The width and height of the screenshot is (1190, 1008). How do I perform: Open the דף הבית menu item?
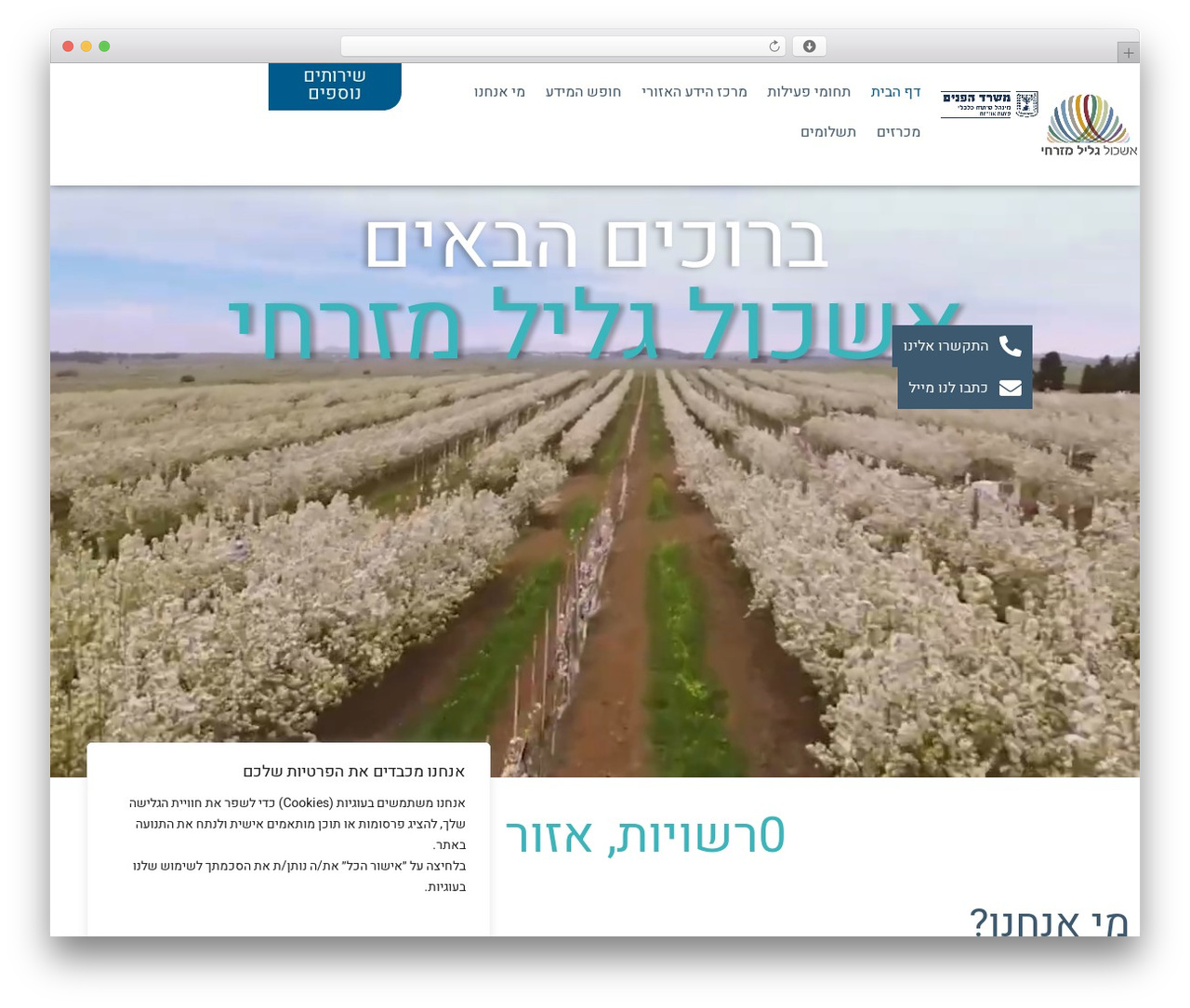[x=895, y=91]
